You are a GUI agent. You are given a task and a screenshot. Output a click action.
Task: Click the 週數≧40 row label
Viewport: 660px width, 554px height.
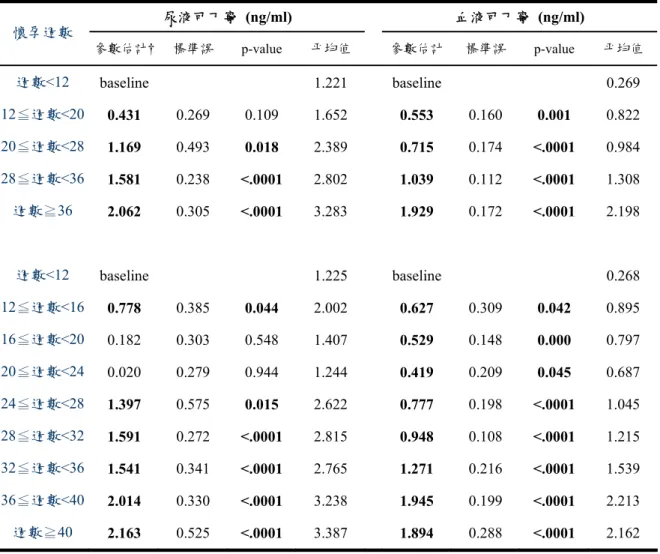[x=43, y=533]
